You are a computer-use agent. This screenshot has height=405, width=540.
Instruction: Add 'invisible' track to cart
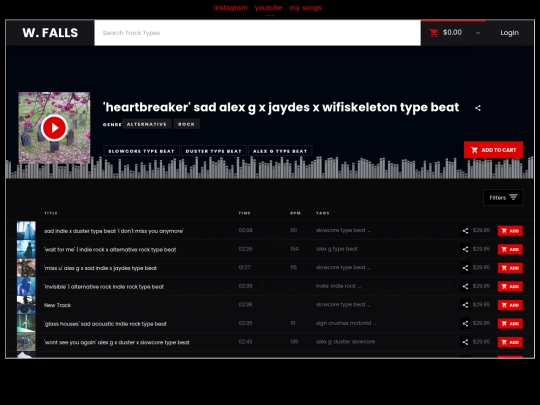point(510,286)
